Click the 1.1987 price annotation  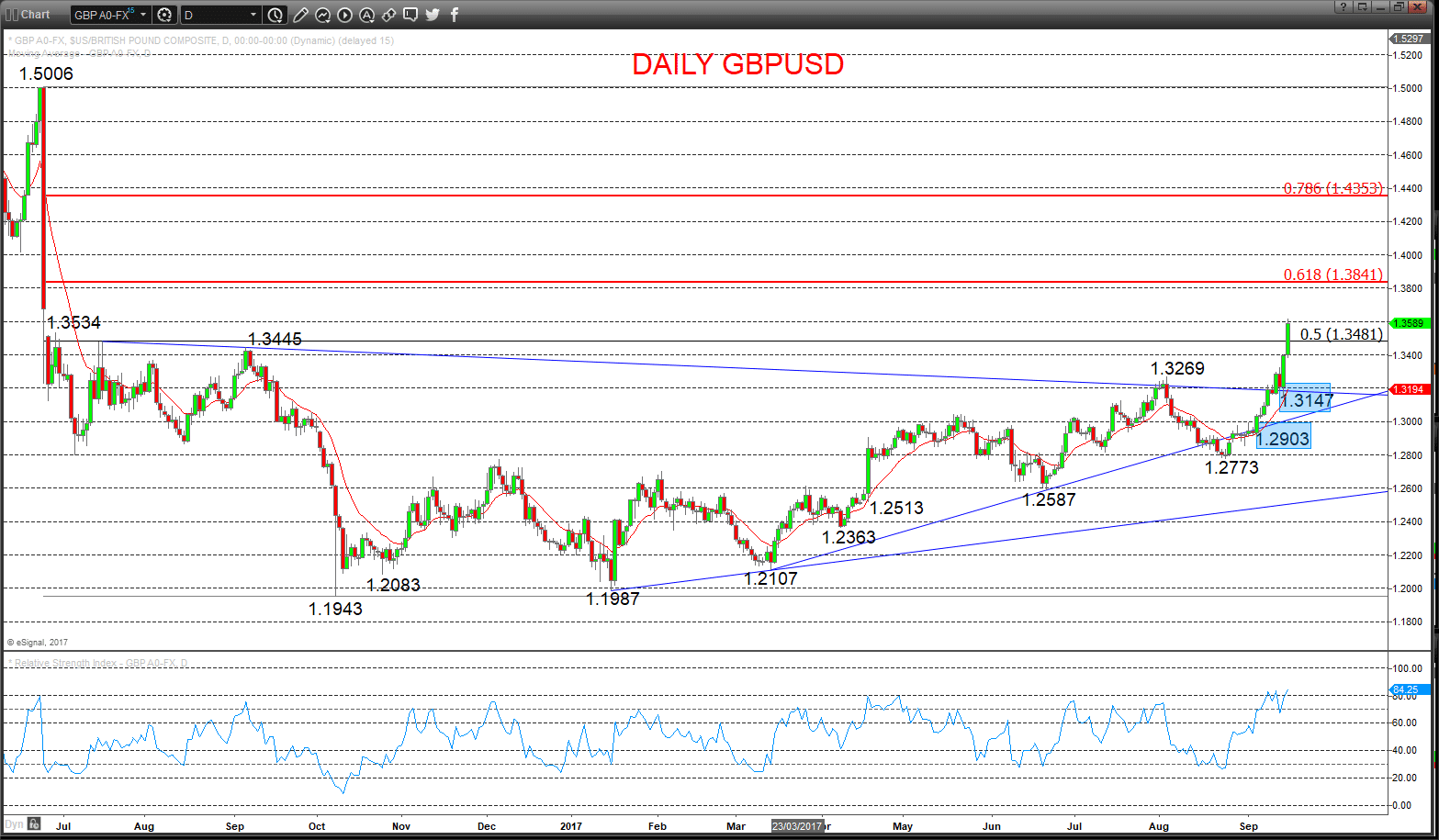click(x=613, y=599)
